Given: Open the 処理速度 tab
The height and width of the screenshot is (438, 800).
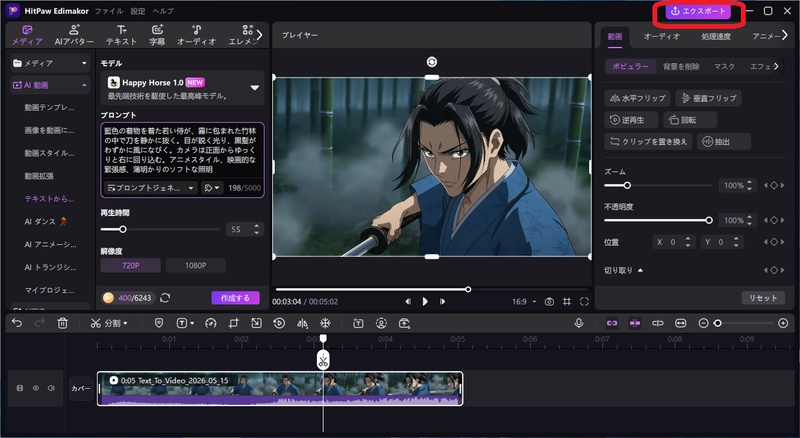Looking at the screenshot, I should coord(716,36).
